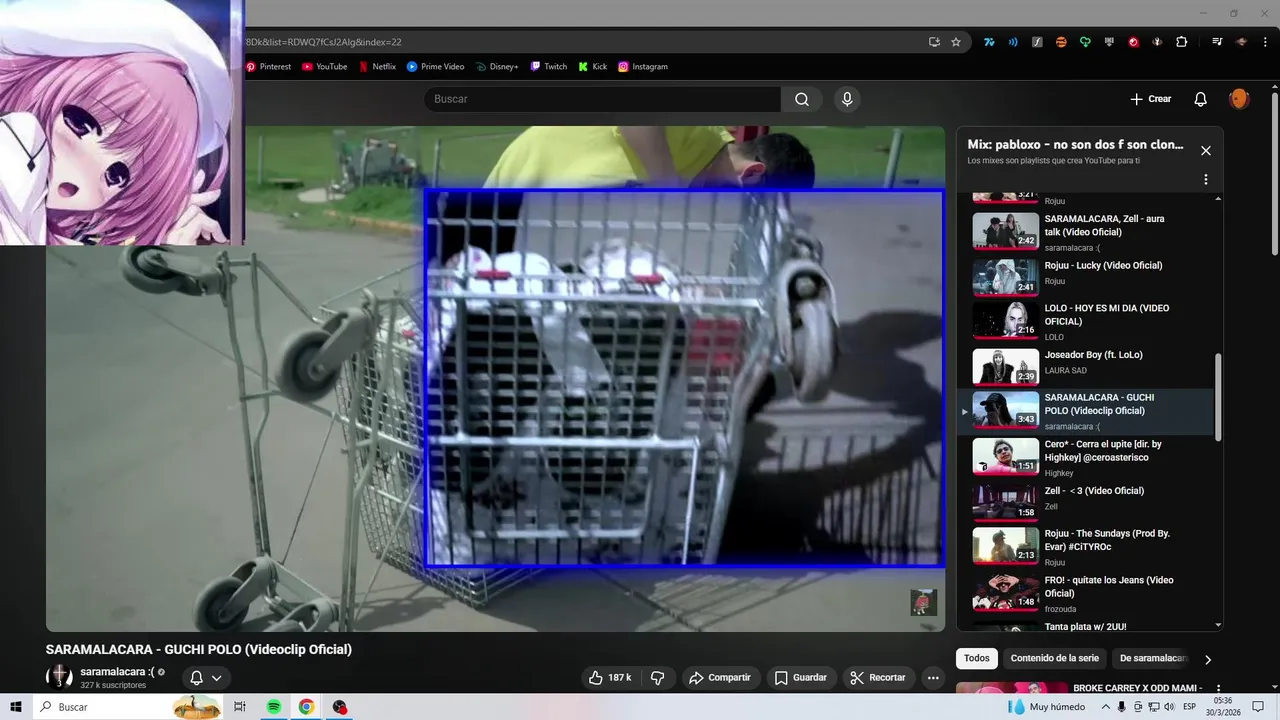This screenshot has height=720, width=1280.
Task: Open Spotify from the taskbar
Action: tap(274, 707)
